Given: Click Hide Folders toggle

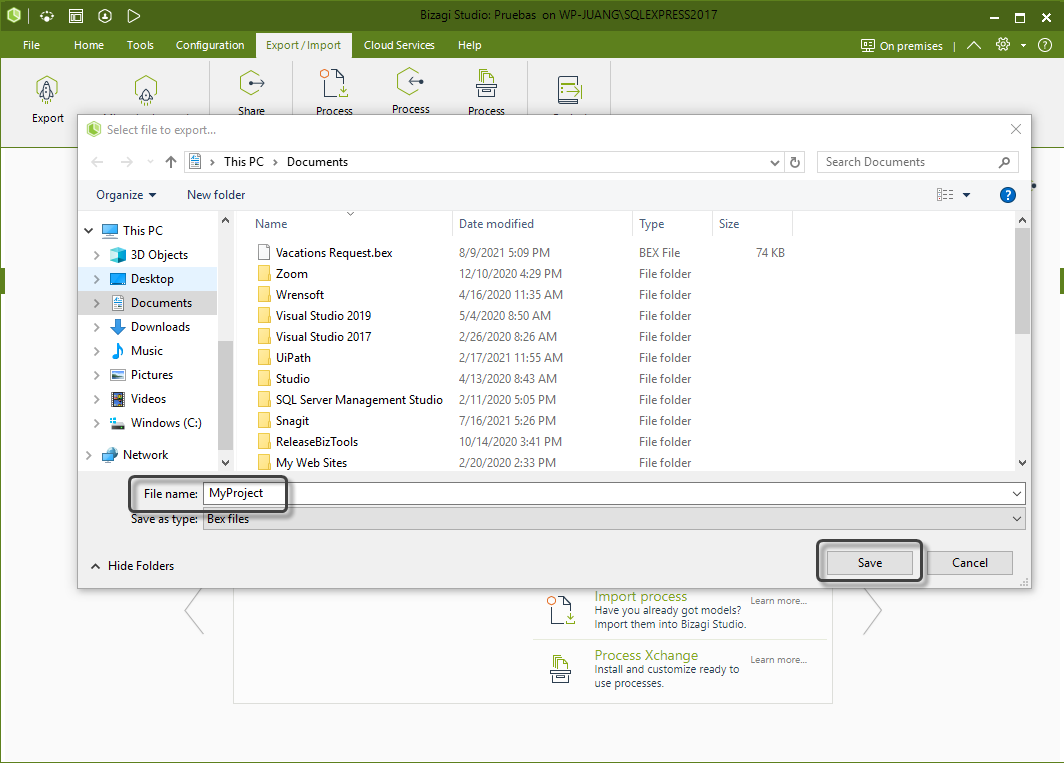Looking at the screenshot, I should pos(132,566).
